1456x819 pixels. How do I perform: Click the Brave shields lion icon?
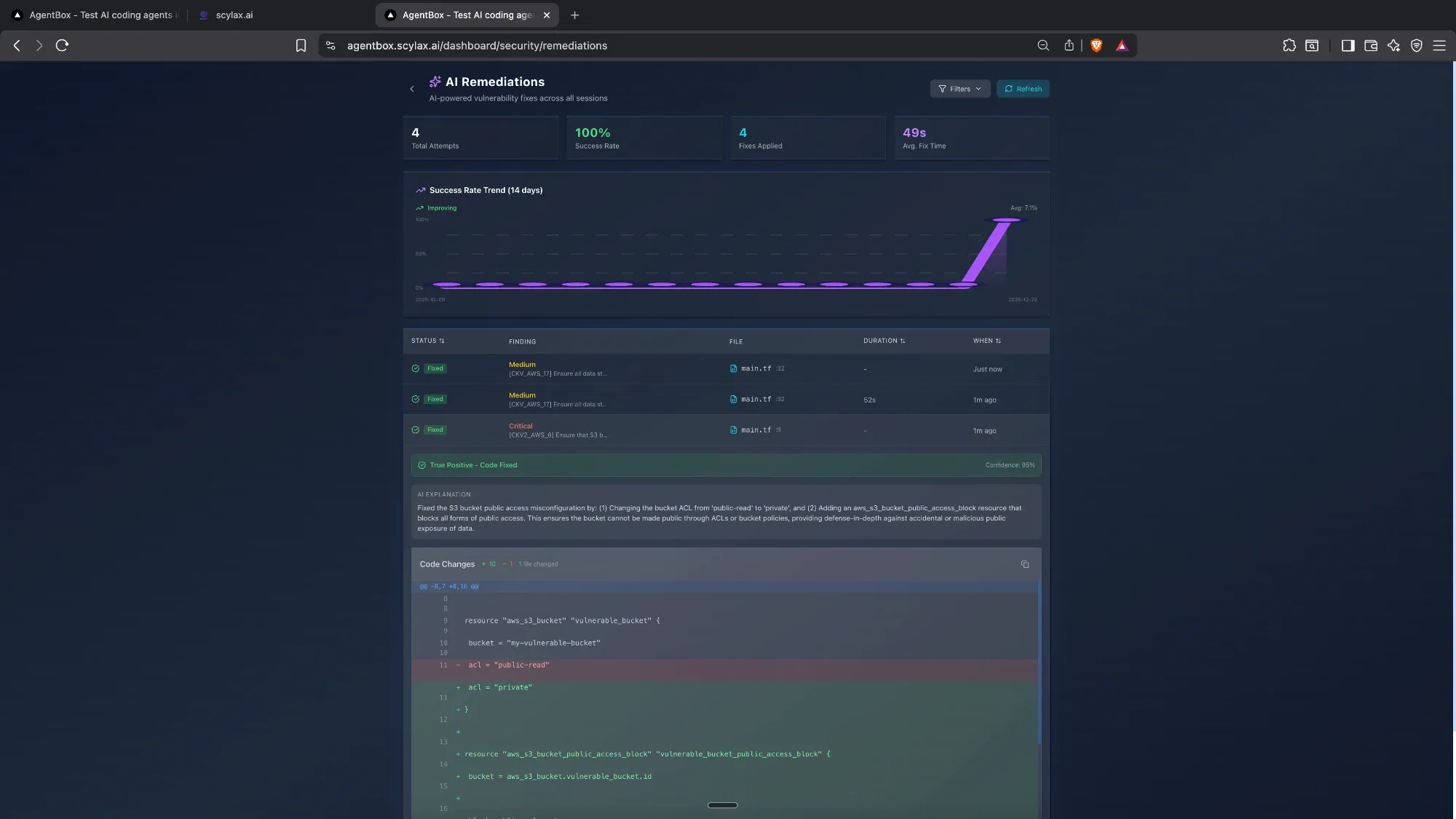click(x=1096, y=45)
